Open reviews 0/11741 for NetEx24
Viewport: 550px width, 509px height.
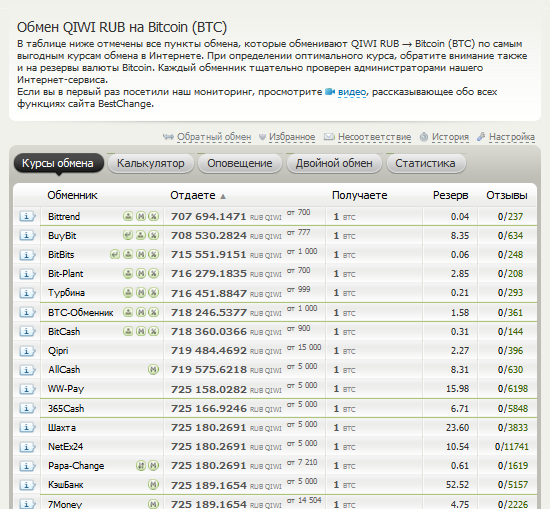pos(511,447)
